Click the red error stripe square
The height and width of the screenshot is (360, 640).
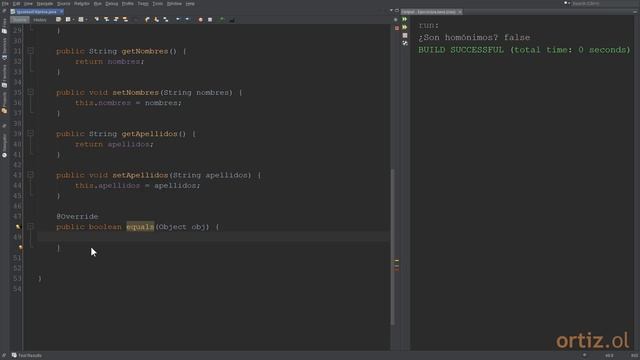click(x=397, y=28)
